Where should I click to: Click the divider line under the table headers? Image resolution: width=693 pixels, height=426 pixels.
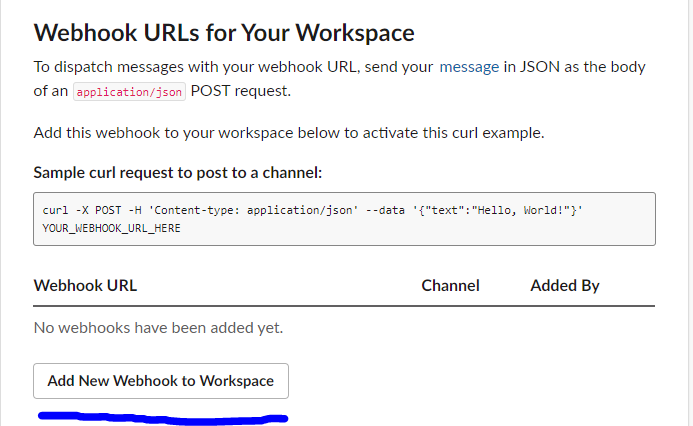(344, 305)
